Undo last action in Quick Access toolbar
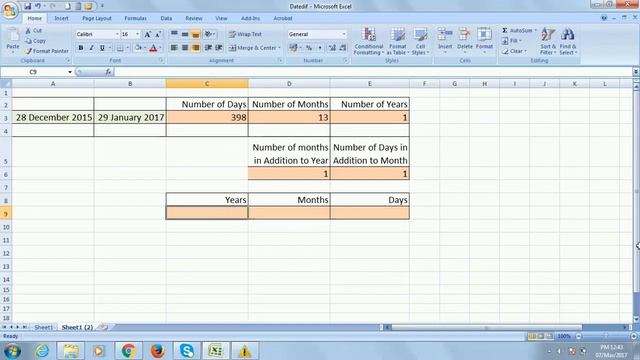The width and height of the screenshot is (640, 360). pyautogui.click(x=38, y=6)
